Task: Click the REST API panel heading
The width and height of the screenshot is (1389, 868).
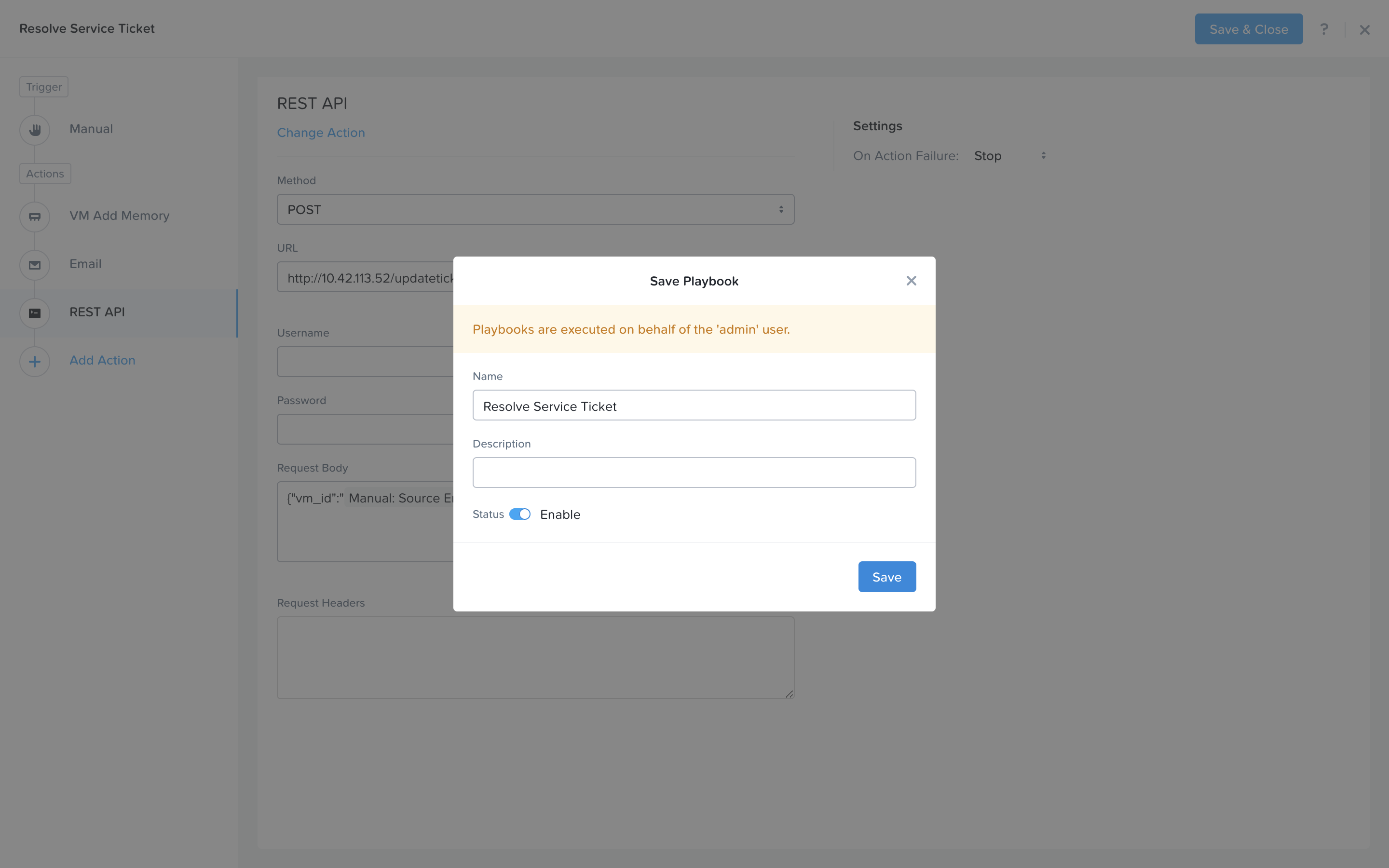Action: [x=312, y=103]
